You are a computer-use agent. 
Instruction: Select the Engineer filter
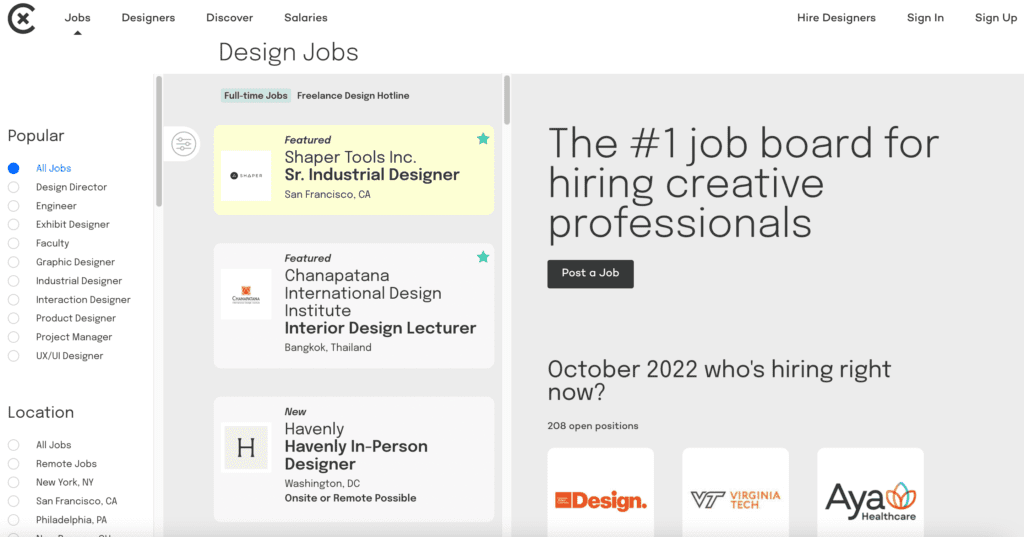tap(14, 206)
